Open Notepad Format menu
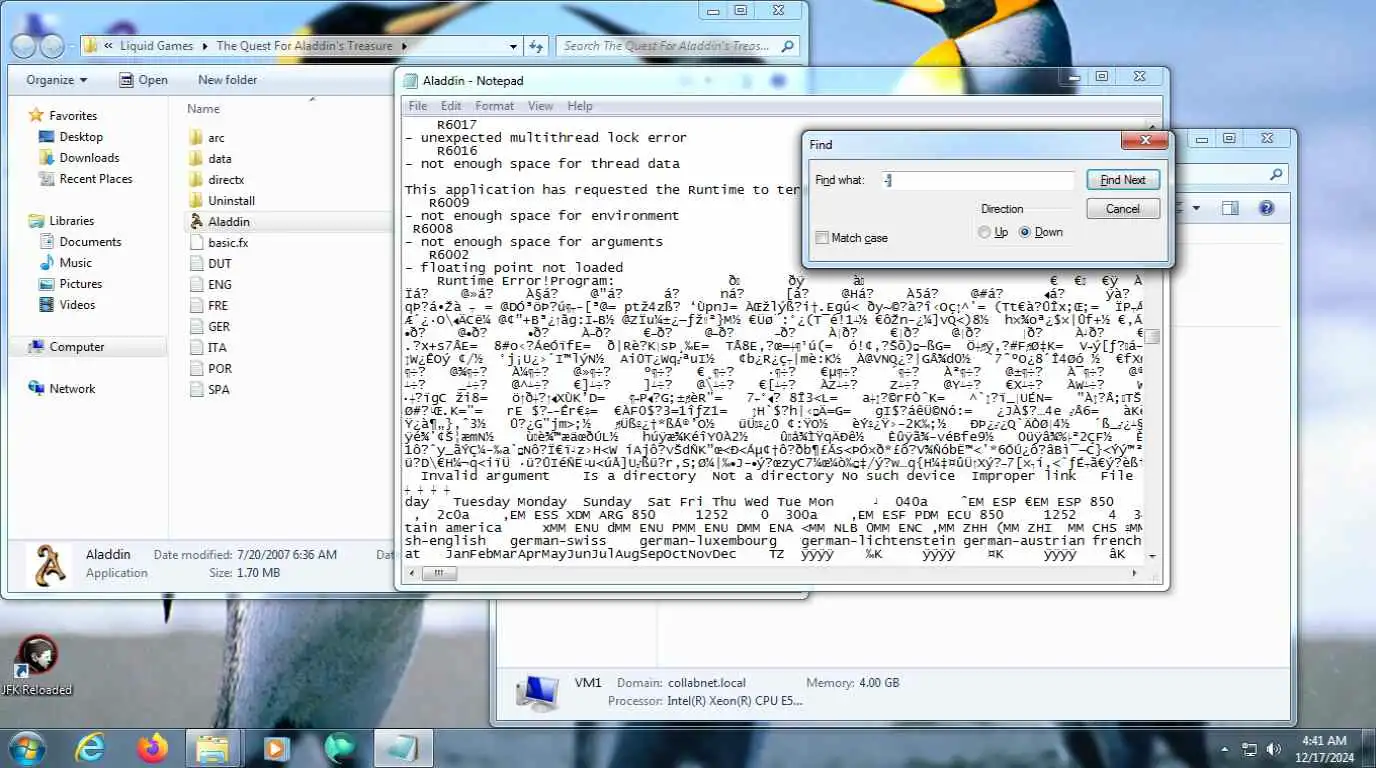The width and height of the screenshot is (1376, 768). [494, 106]
